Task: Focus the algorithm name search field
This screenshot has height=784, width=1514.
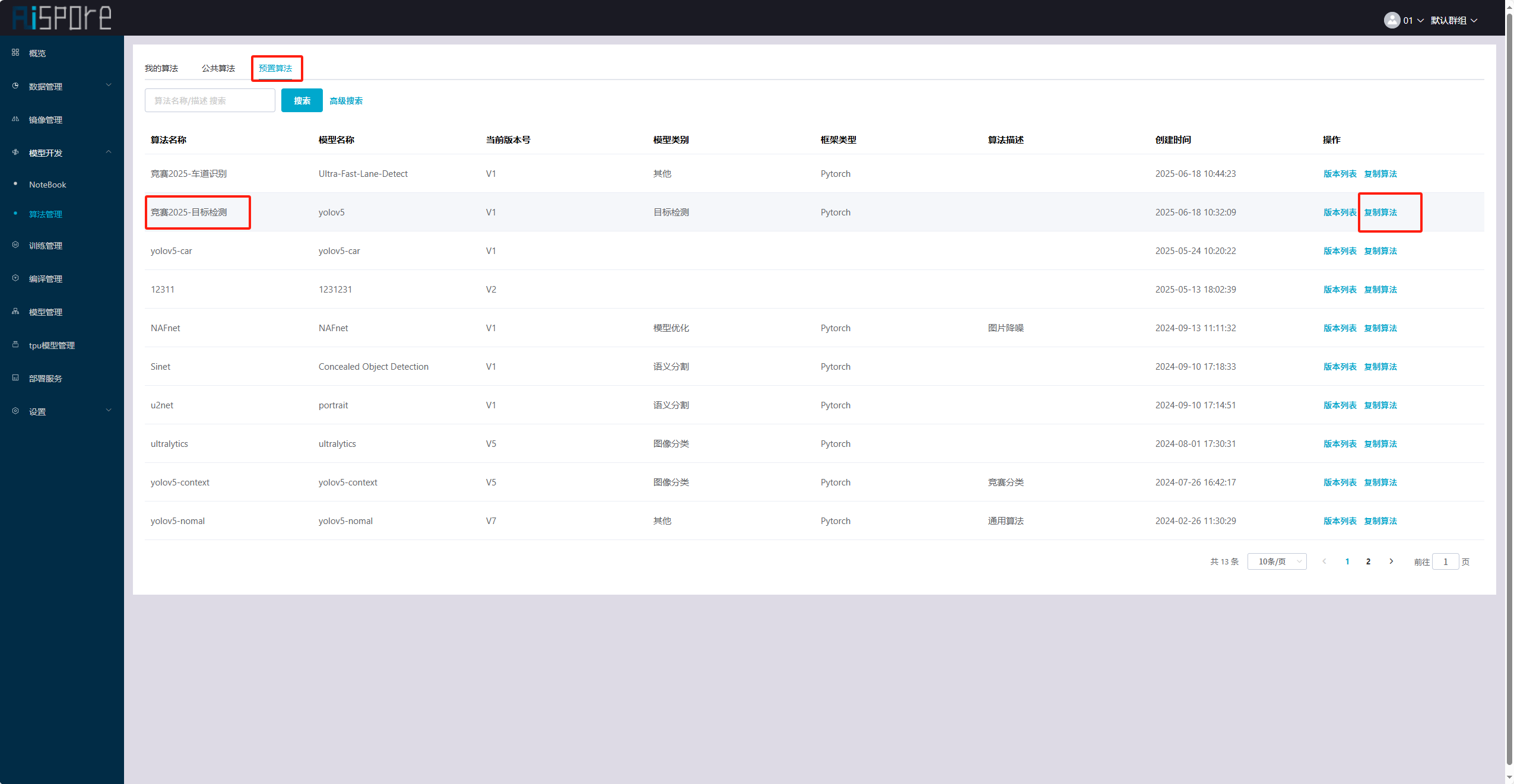Action: click(x=210, y=100)
